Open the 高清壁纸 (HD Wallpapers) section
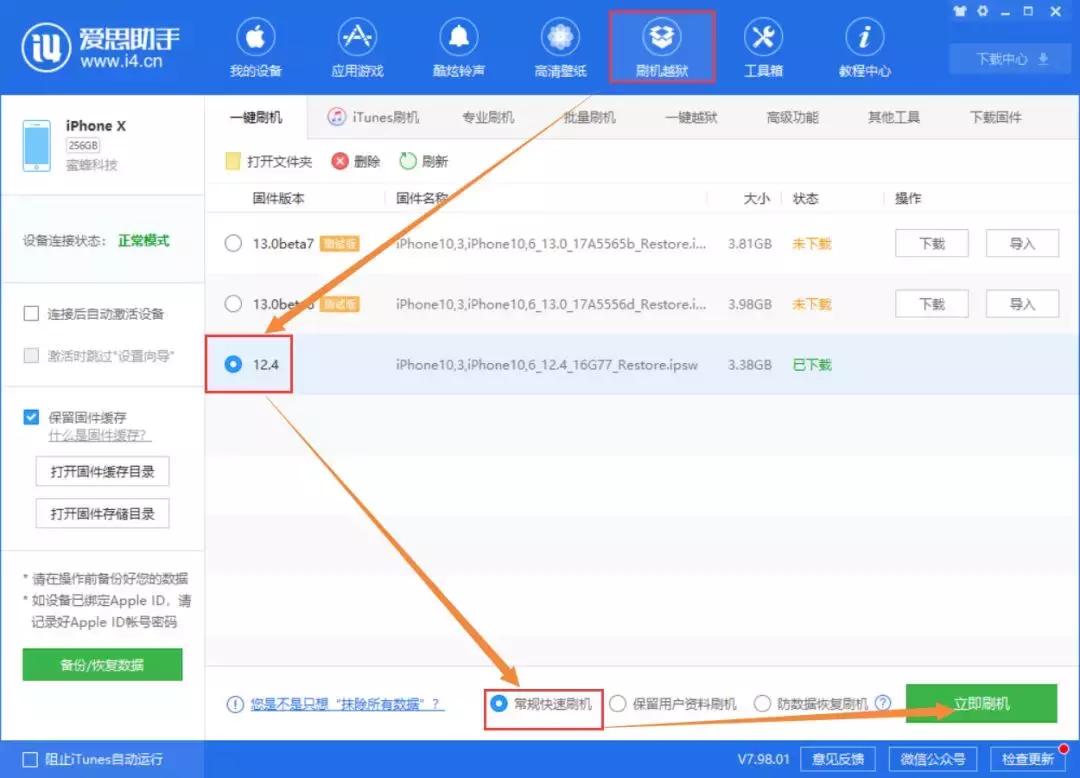The width and height of the screenshot is (1080, 778). [560, 45]
